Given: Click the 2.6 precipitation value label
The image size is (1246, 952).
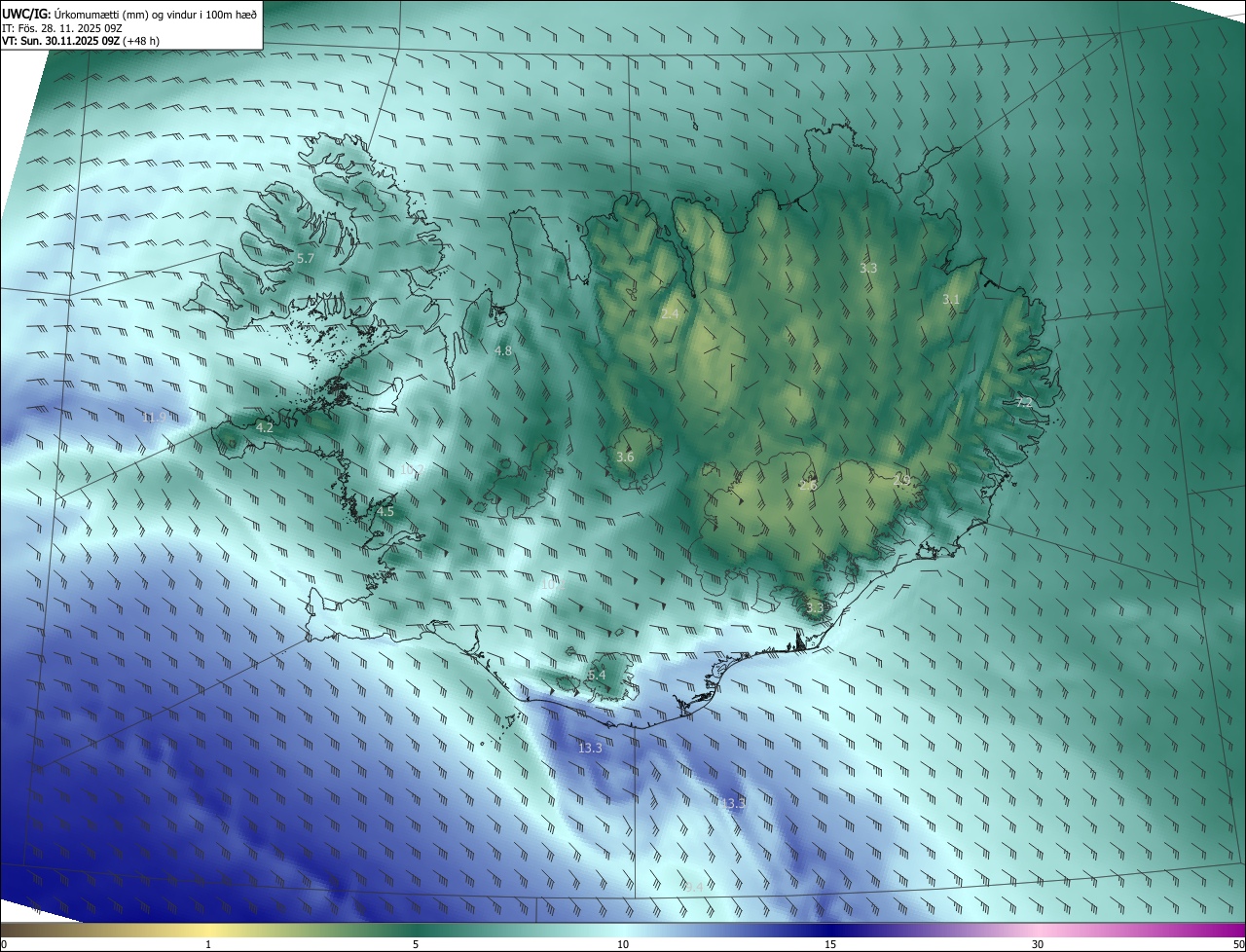Looking at the screenshot, I should (808, 485).
